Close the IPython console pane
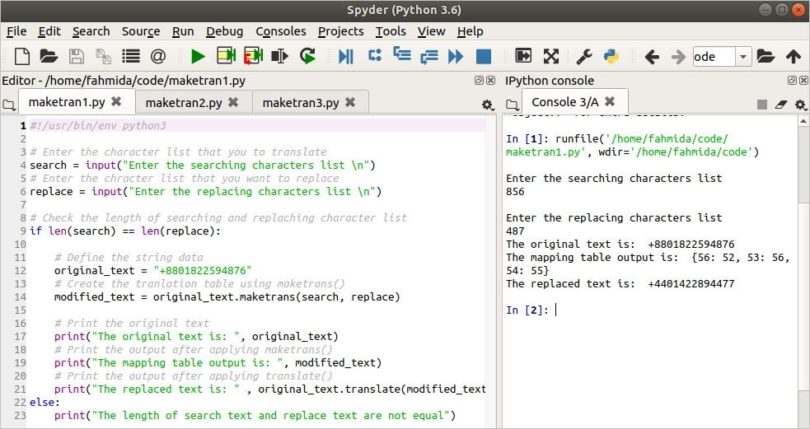 [804, 80]
